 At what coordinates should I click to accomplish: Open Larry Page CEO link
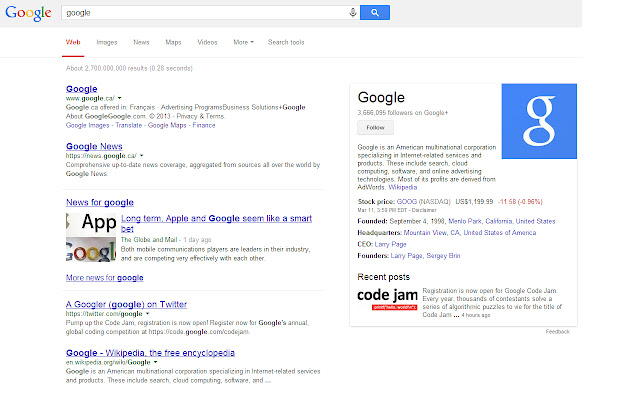[x=390, y=244]
